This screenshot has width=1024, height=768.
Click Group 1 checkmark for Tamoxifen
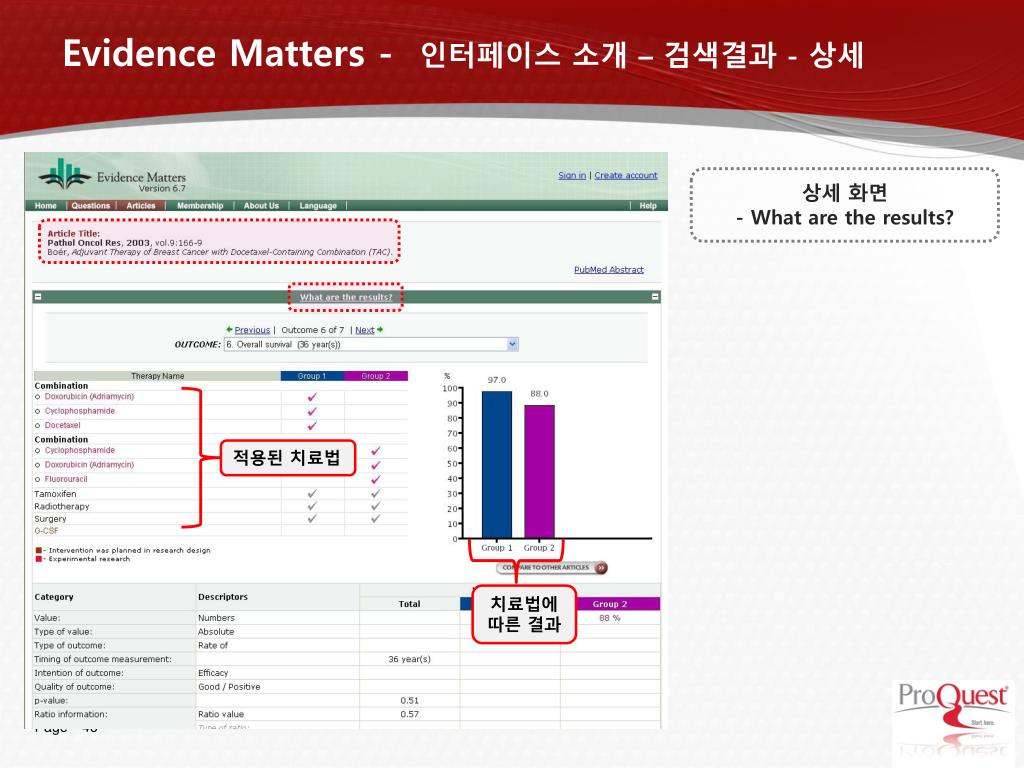pyautogui.click(x=312, y=494)
